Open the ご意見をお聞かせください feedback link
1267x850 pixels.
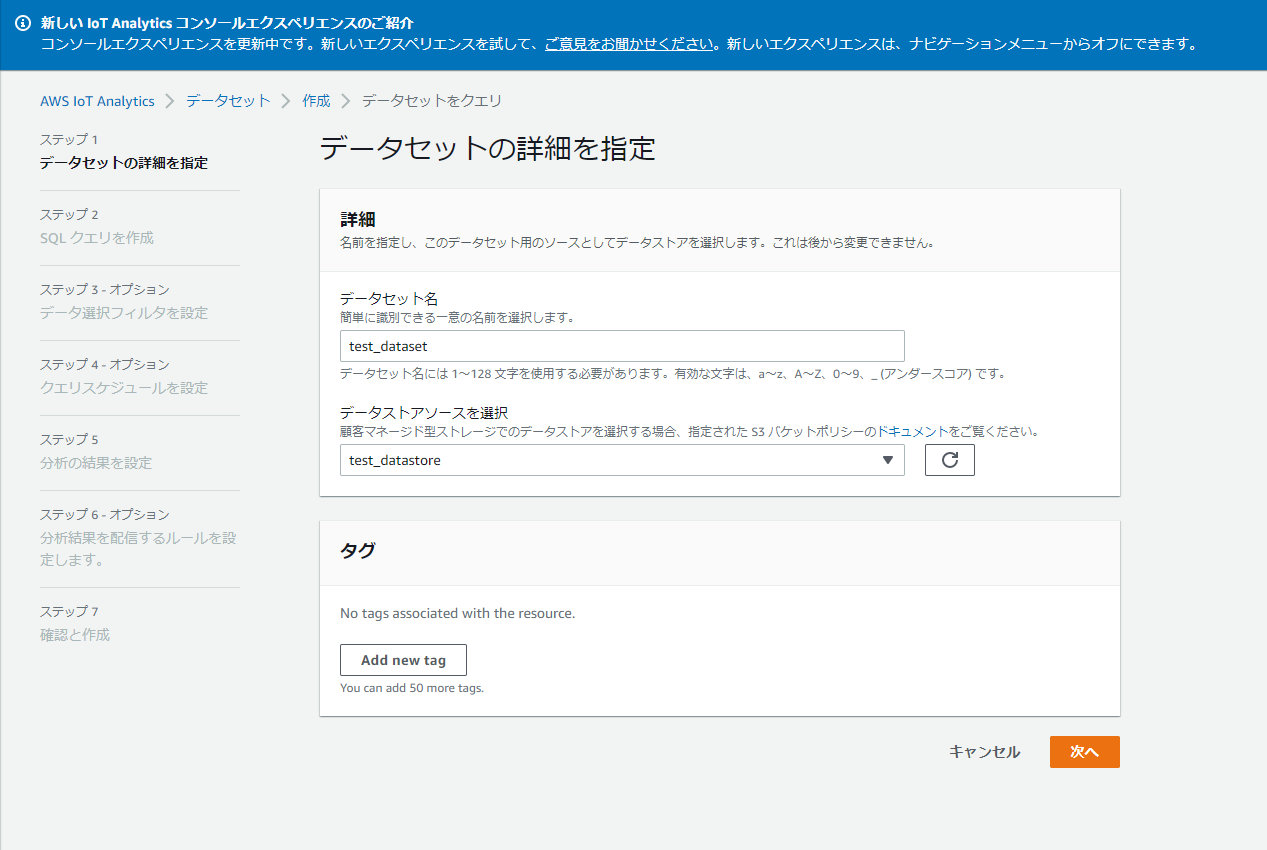(x=630, y=44)
